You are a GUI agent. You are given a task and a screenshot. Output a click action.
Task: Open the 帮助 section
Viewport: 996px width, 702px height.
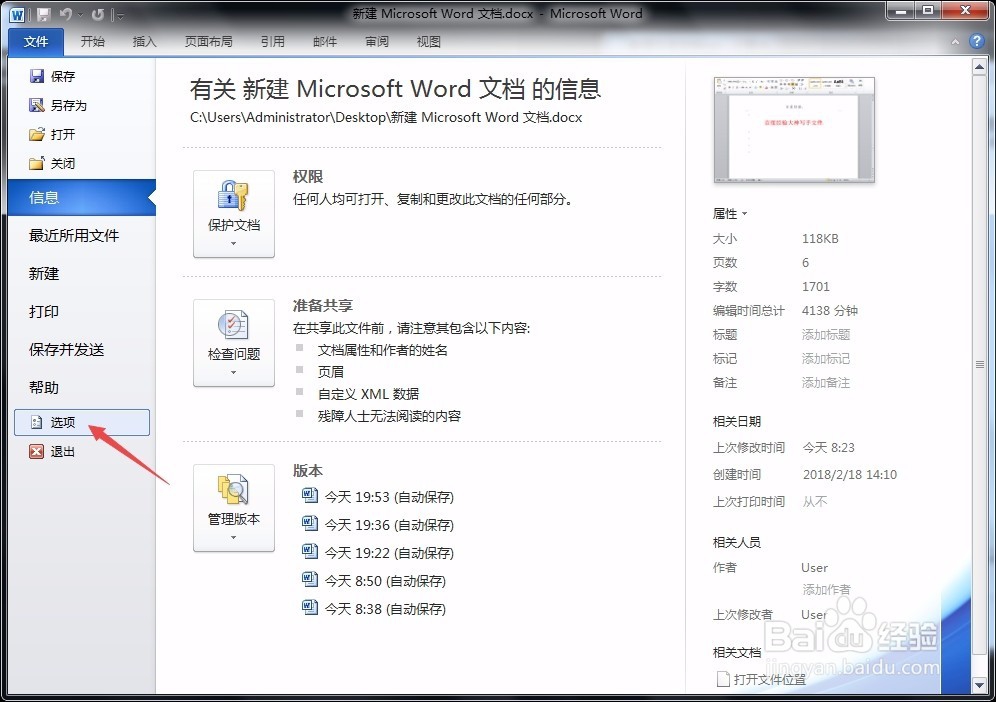(x=44, y=388)
